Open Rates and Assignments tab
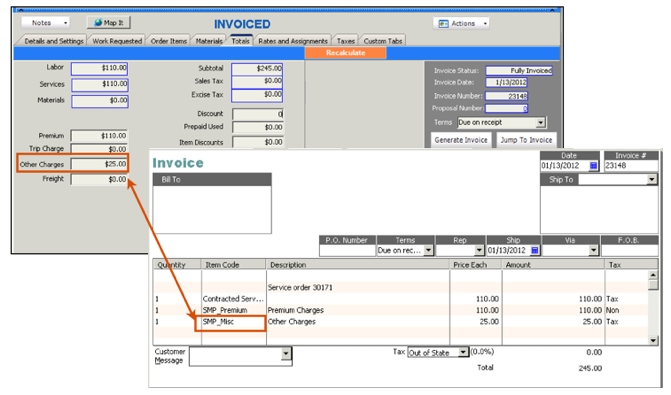Viewport: 671px width, 395px height. [x=293, y=41]
